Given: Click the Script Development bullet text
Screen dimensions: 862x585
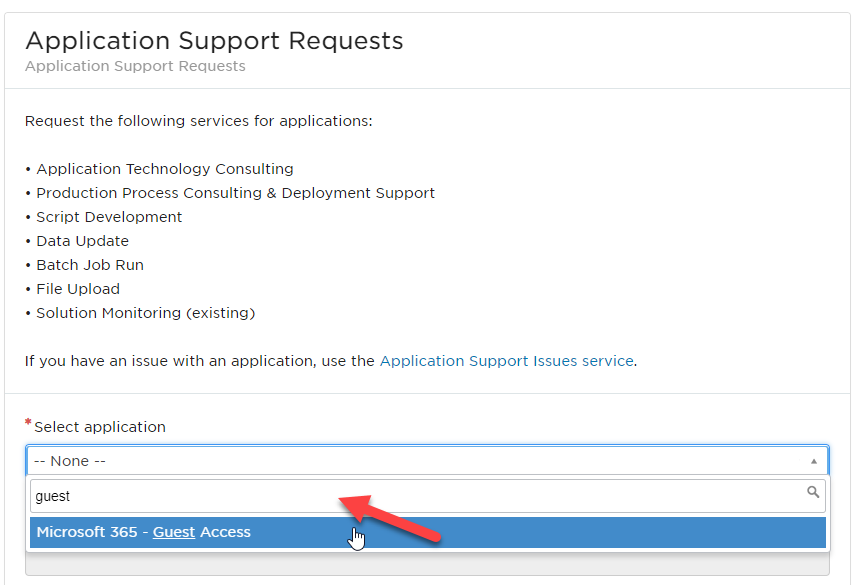Looking at the screenshot, I should [x=109, y=217].
